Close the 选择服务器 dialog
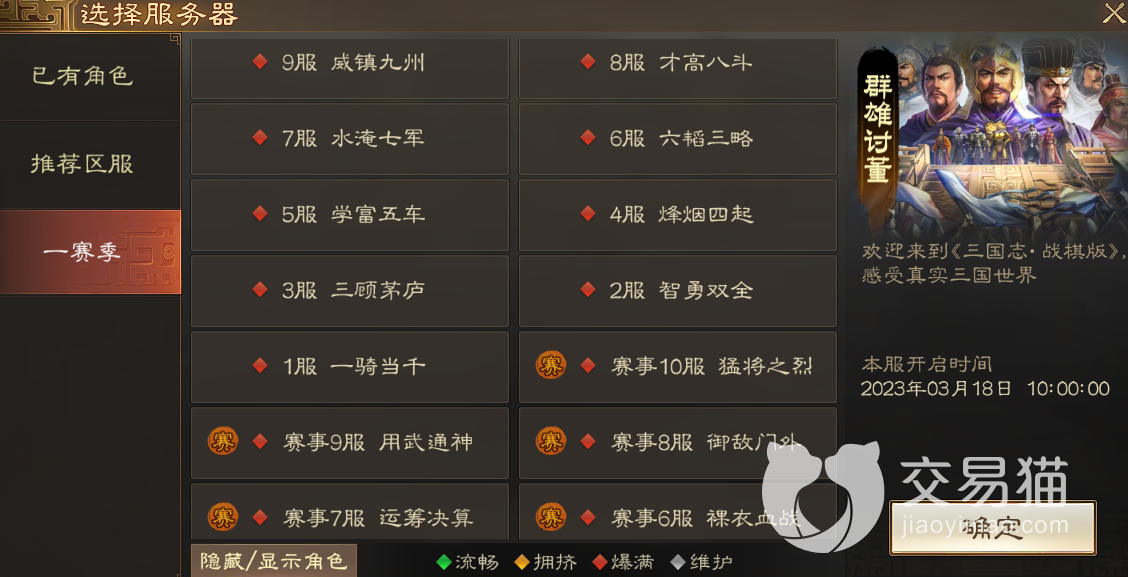 tap(1114, 13)
